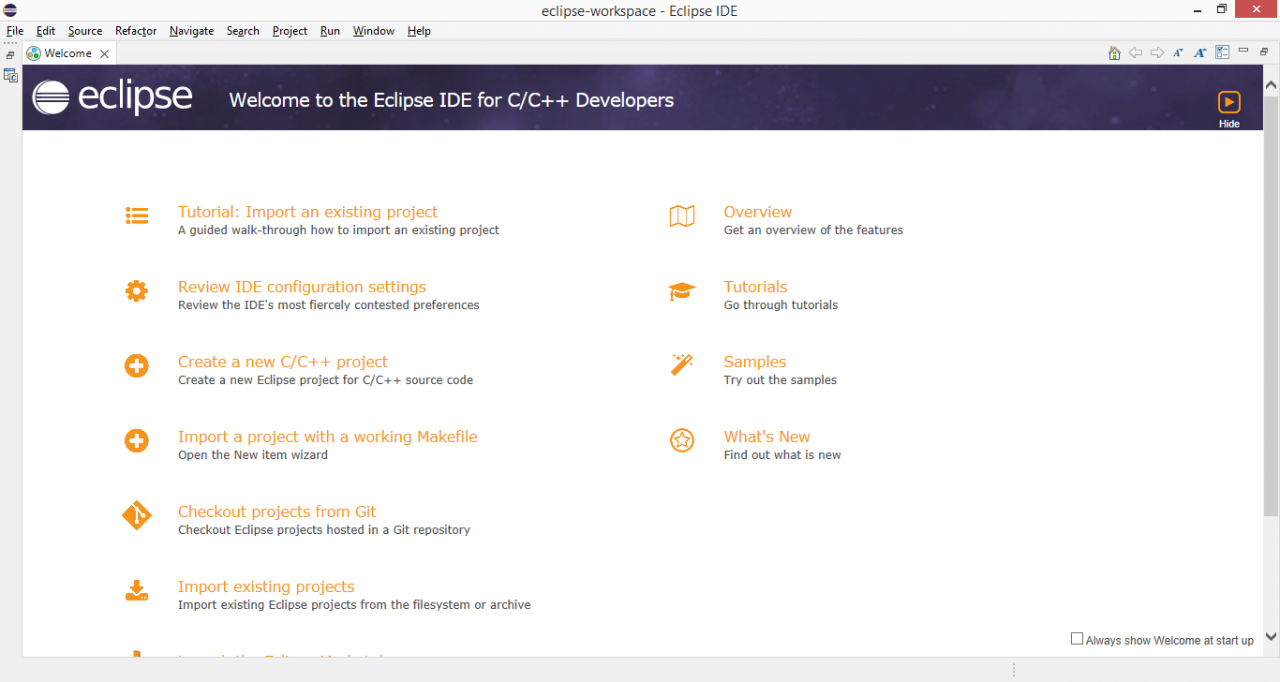
Task: Open What's New to find recent changes
Action: [x=767, y=437]
